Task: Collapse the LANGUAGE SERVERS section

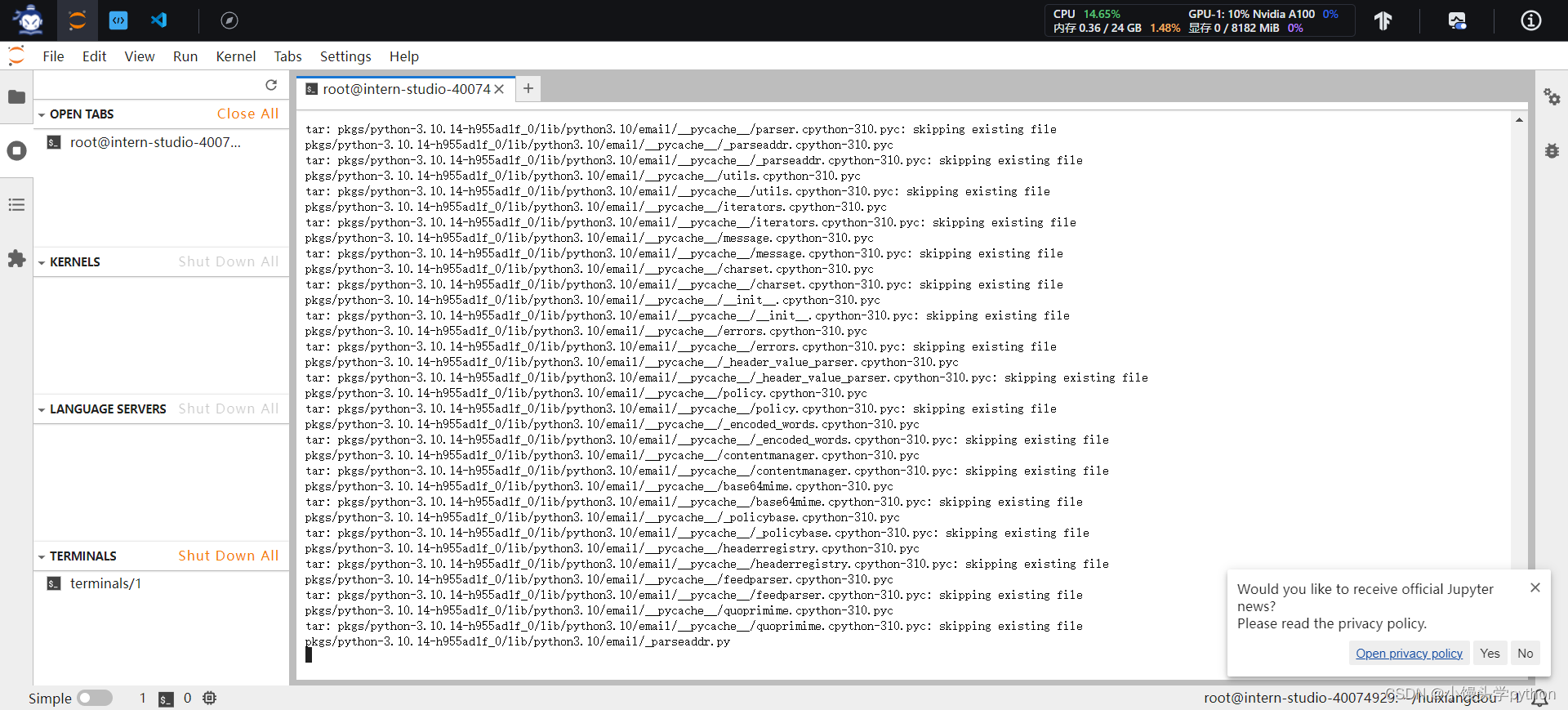Action: tap(42, 409)
